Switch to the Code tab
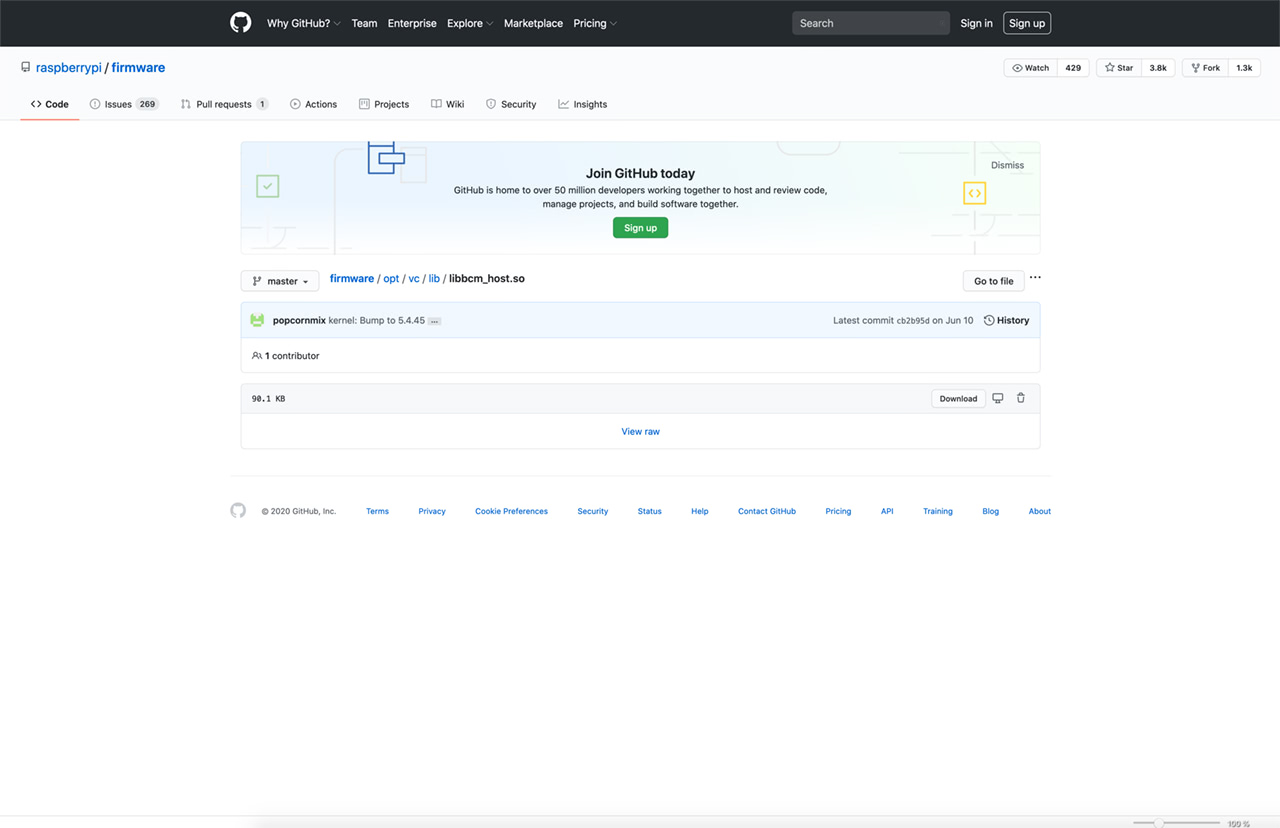Viewport: 1280px width, 828px height. click(50, 104)
